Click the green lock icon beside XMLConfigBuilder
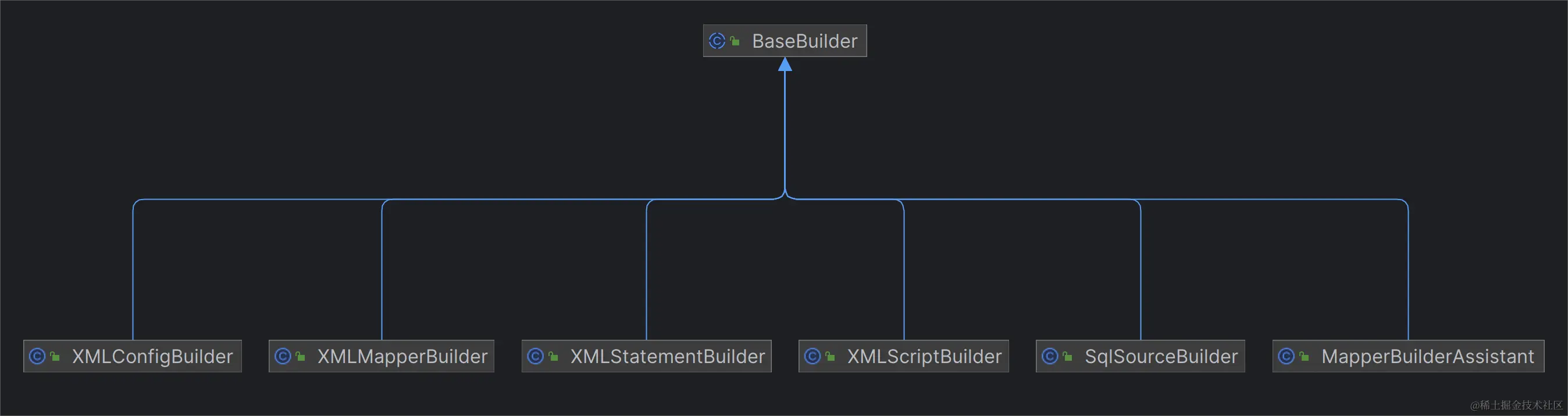 point(55,357)
